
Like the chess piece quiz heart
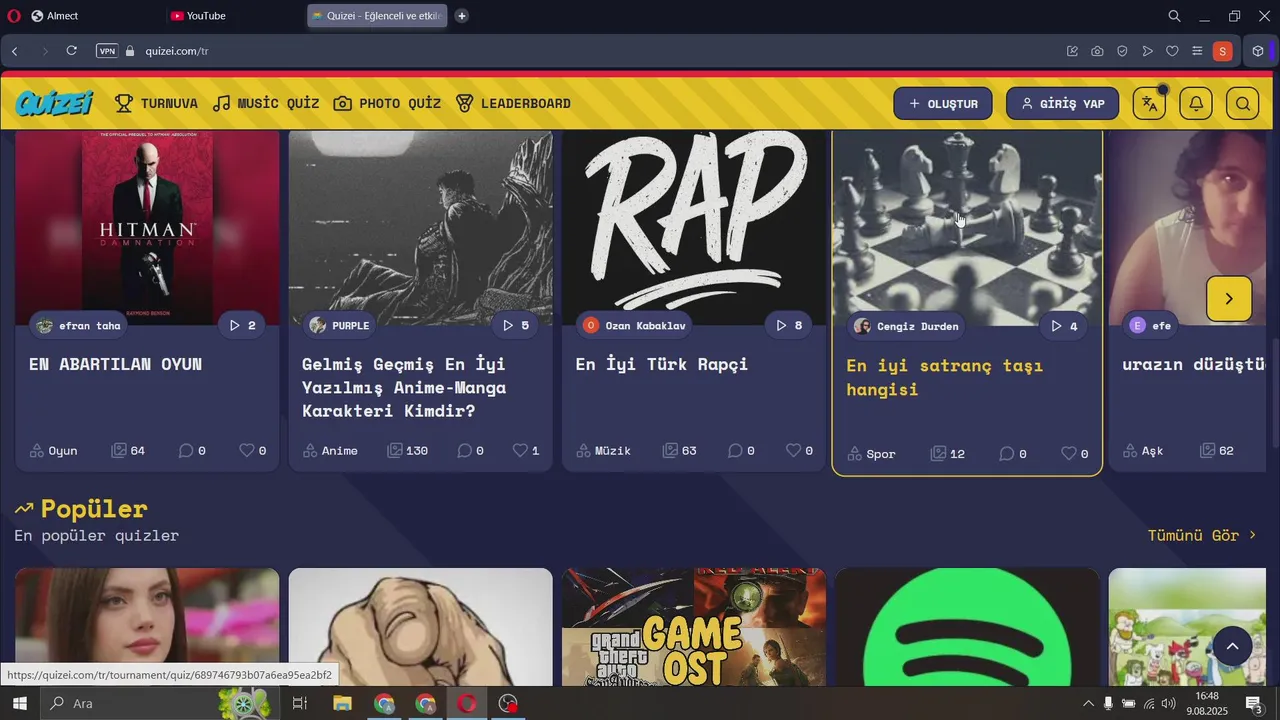1074,454
